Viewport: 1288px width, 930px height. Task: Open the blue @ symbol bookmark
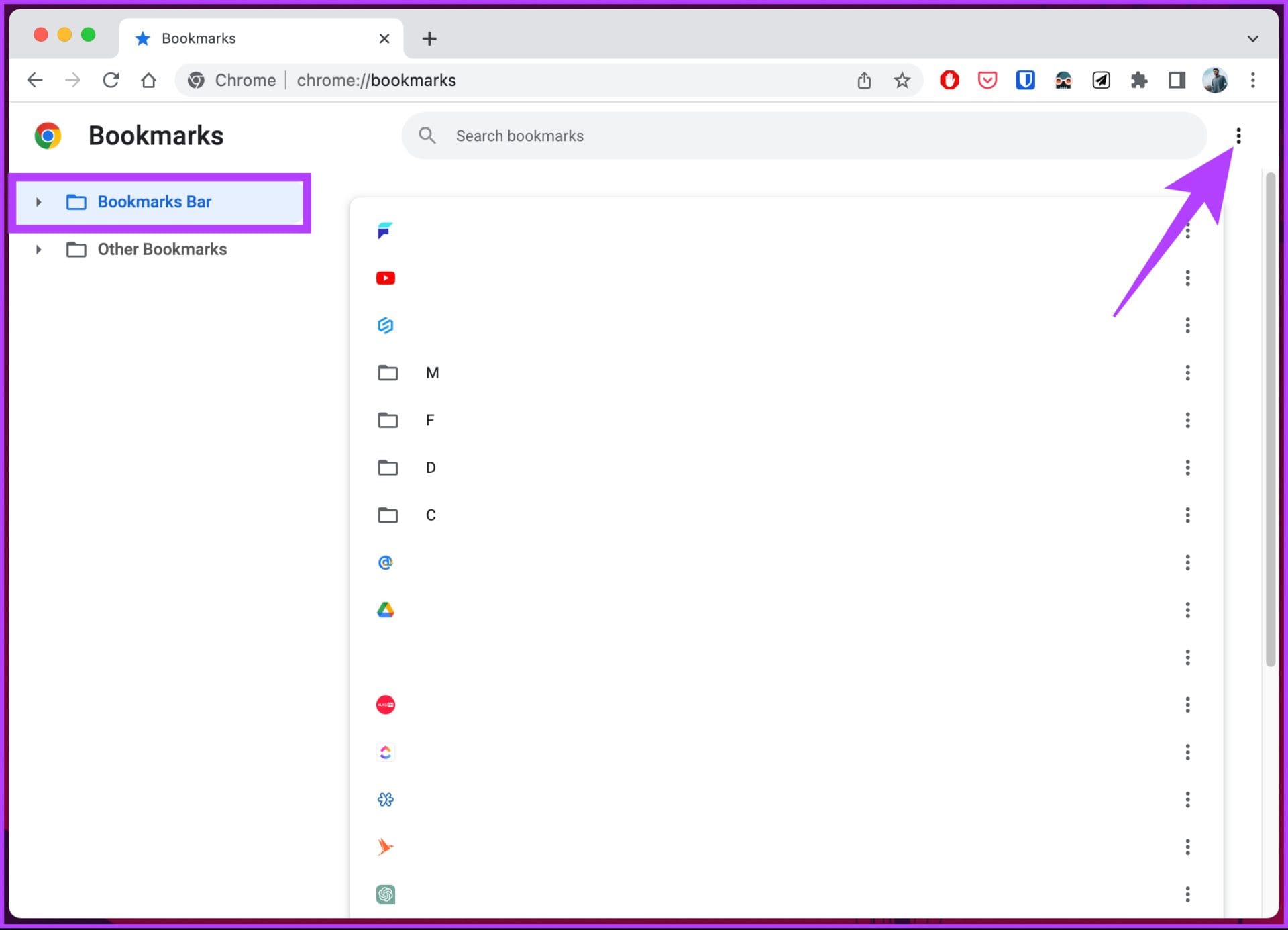coord(385,562)
